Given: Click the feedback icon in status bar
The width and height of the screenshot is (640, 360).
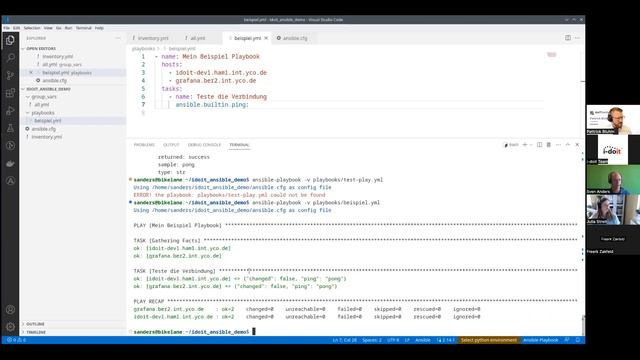Looking at the screenshot, I should pyautogui.click(x=567, y=340).
